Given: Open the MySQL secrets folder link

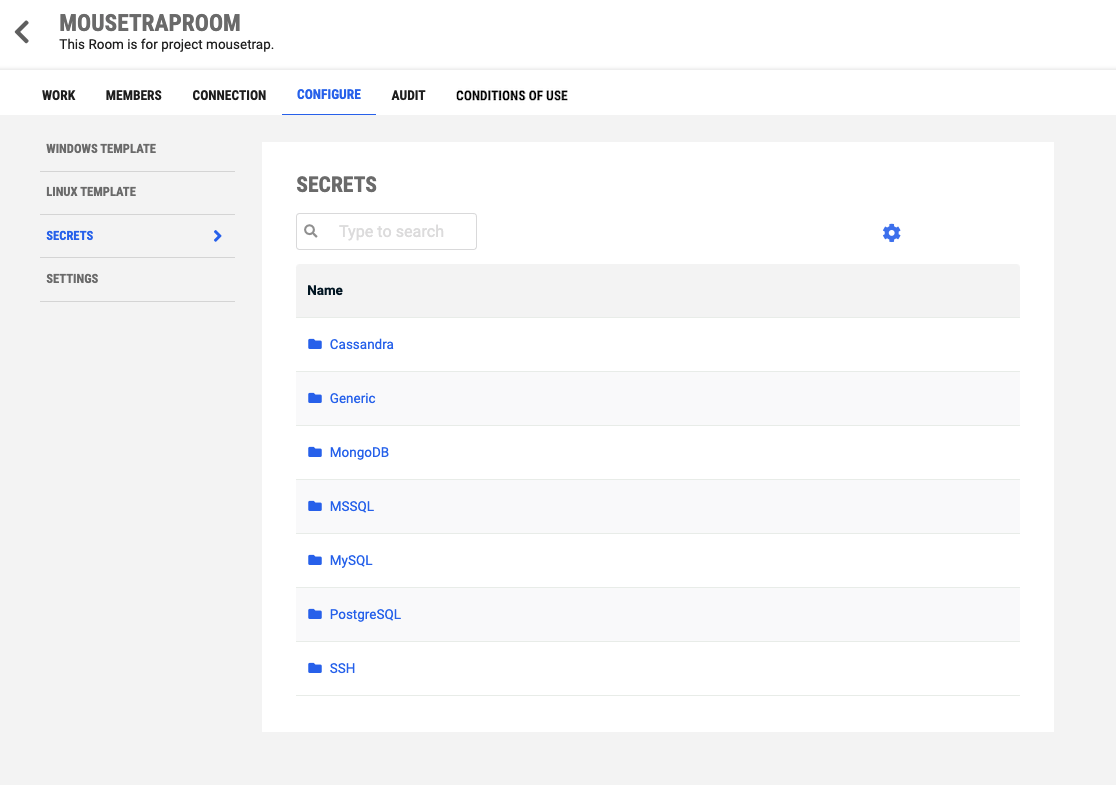Looking at the screenshot, I should point(351,561).
